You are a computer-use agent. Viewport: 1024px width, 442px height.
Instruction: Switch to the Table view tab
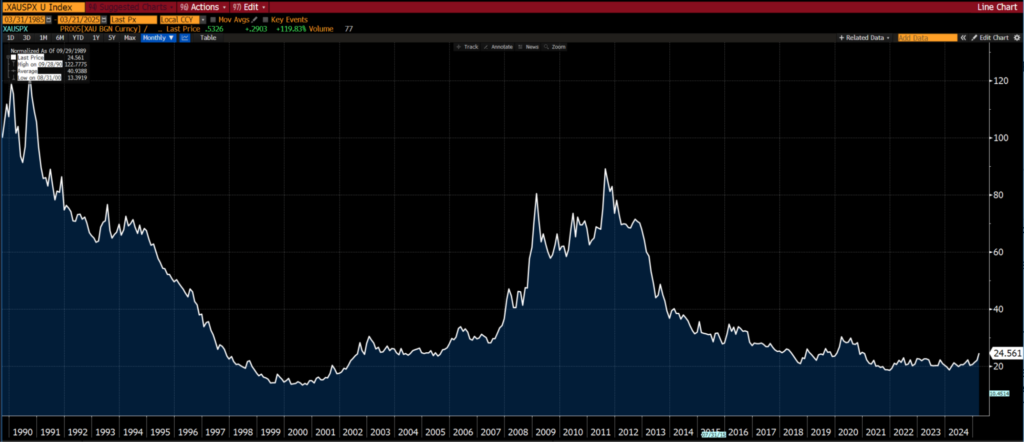[x=208, y=37]
